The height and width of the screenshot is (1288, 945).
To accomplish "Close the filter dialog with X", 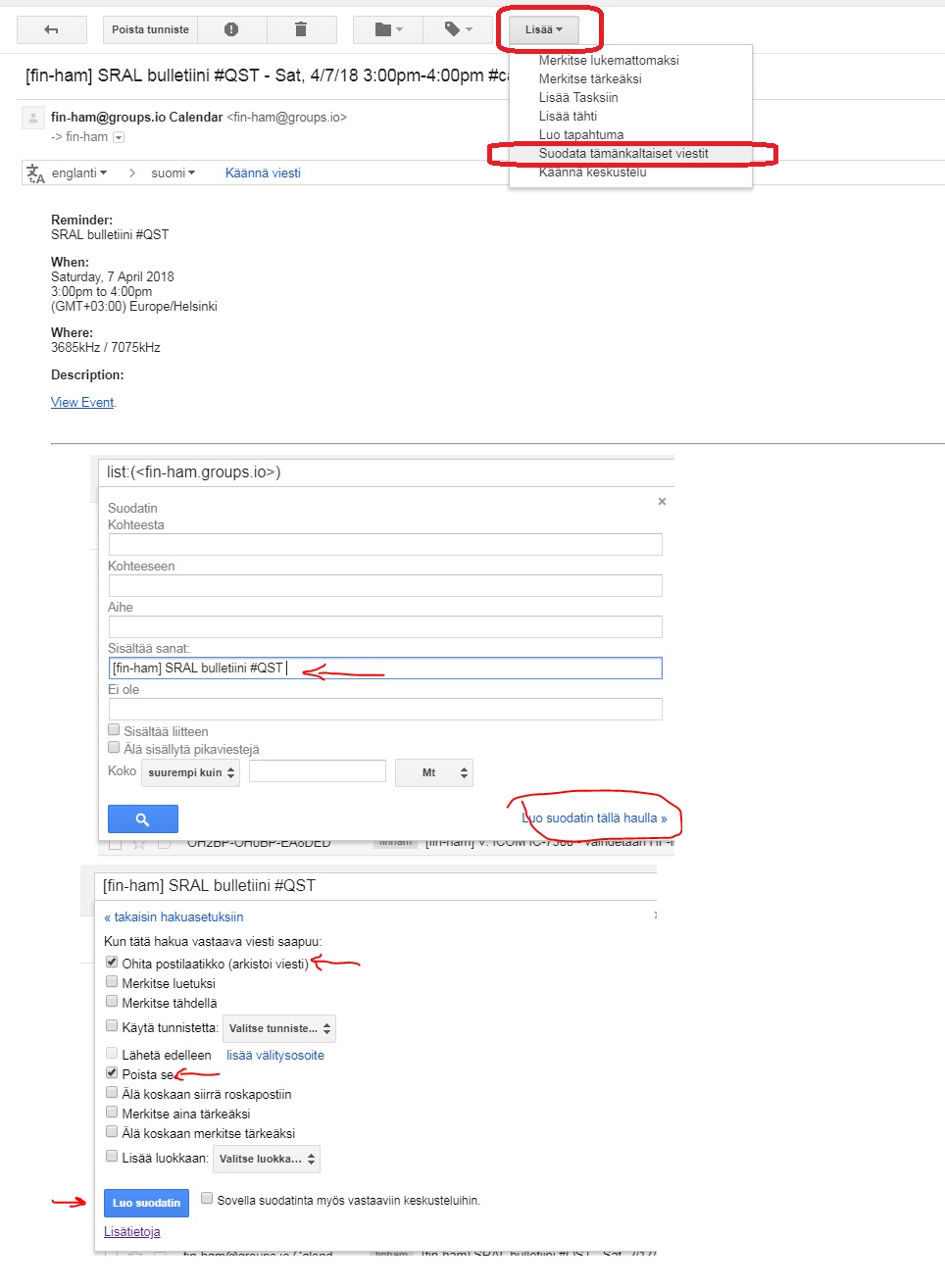I will (662, 501).
